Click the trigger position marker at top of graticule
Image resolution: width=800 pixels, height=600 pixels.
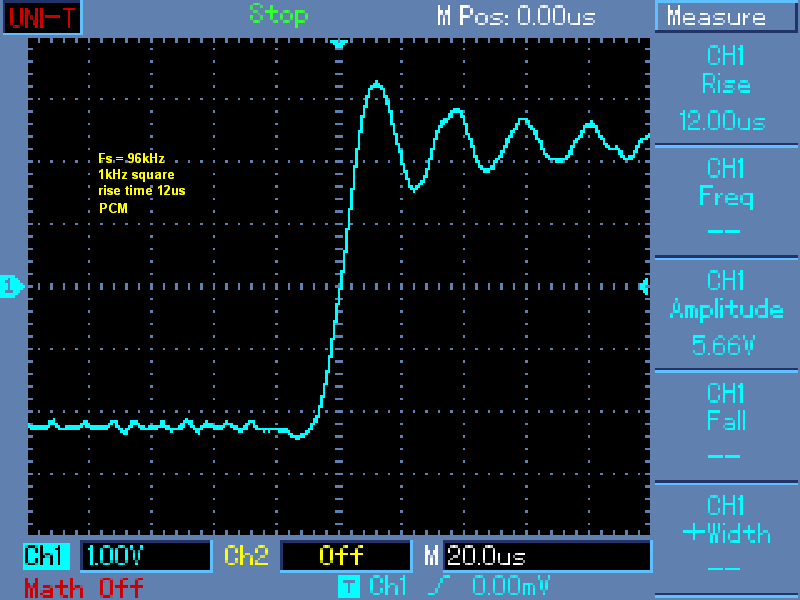[339, 44]
